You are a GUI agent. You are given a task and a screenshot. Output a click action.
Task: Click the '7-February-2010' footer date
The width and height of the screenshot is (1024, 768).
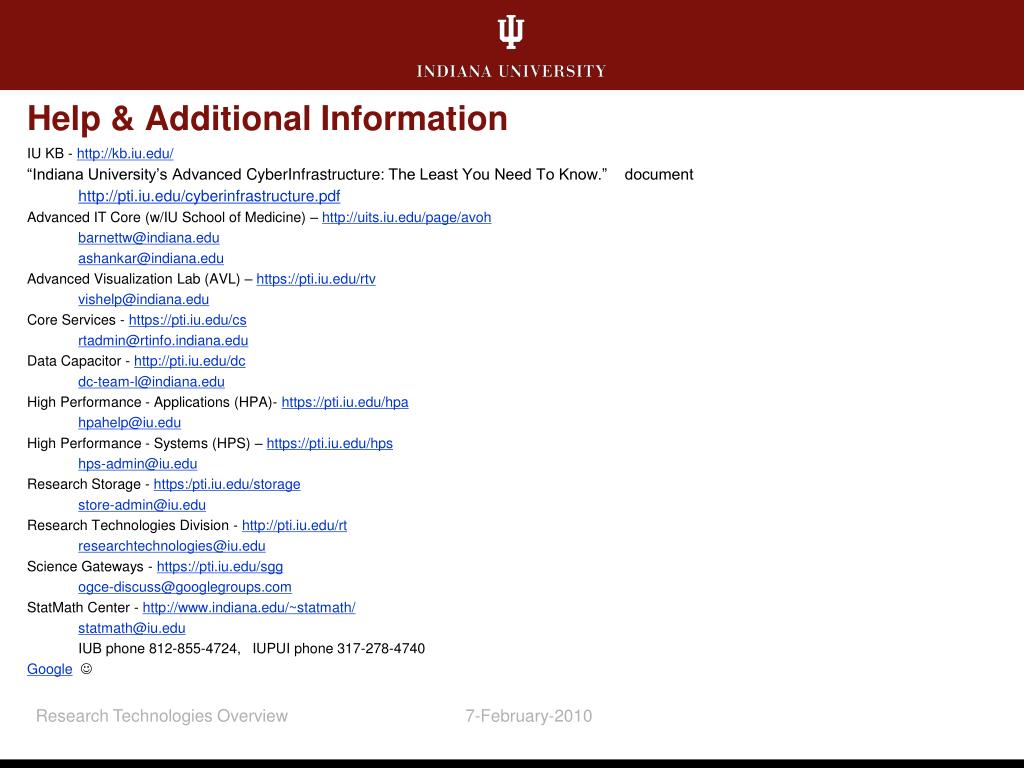[x=529, y=716]
